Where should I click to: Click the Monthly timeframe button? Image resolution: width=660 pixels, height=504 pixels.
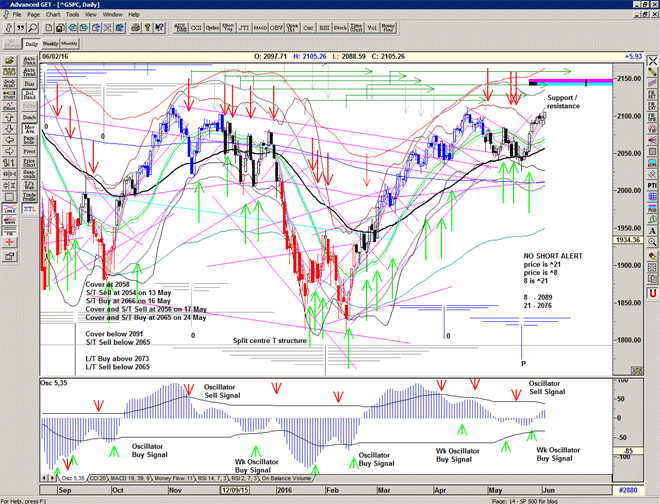click(69, 44)
